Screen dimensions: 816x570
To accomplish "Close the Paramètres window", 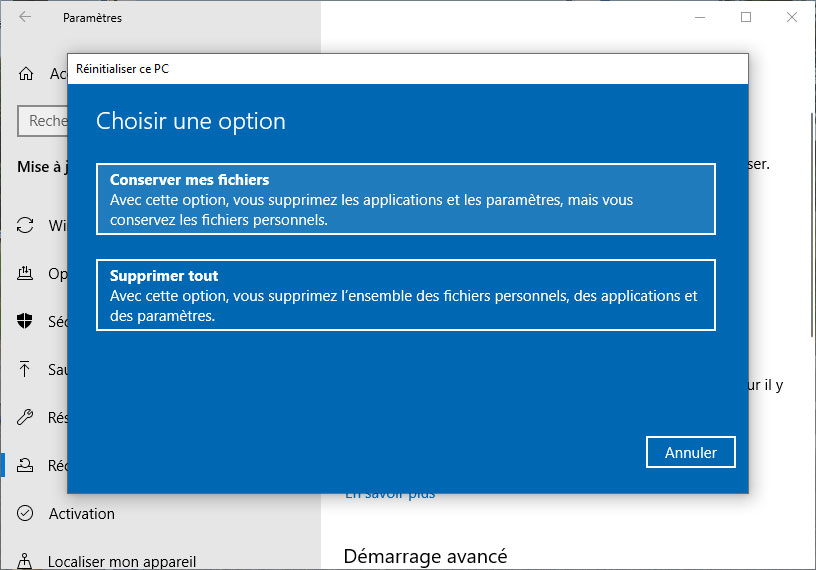I will click(792, 17).
